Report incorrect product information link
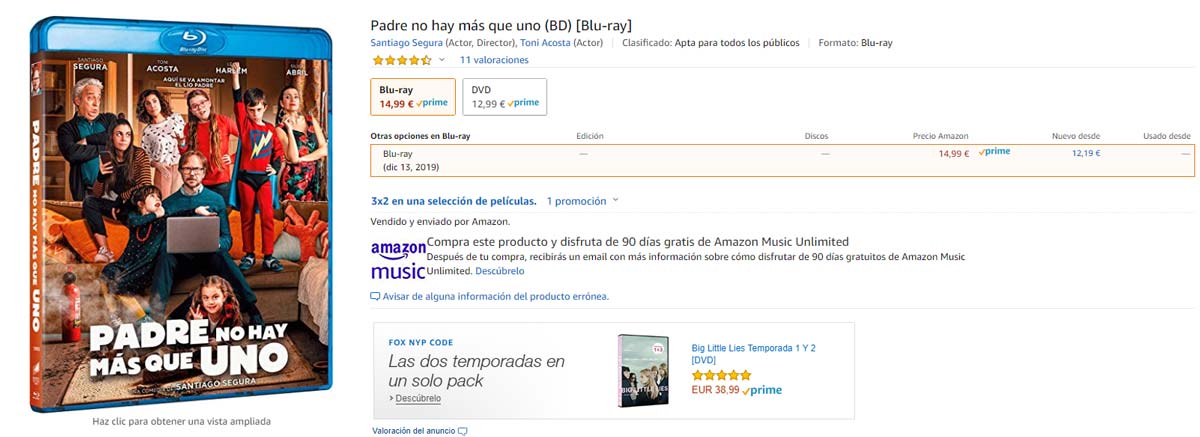 pyautogui.click(x=495, y=297)
